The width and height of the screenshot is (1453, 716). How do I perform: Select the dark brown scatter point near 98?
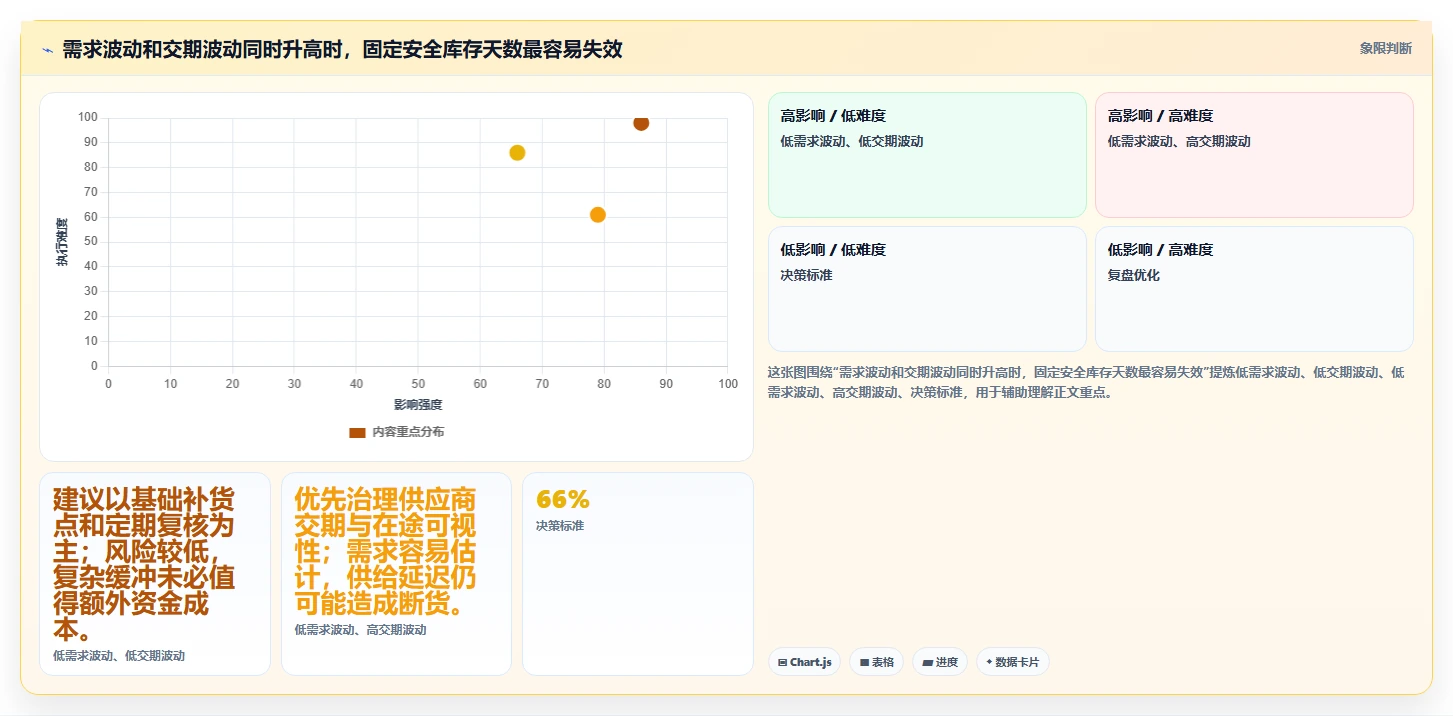click(641, 123)
